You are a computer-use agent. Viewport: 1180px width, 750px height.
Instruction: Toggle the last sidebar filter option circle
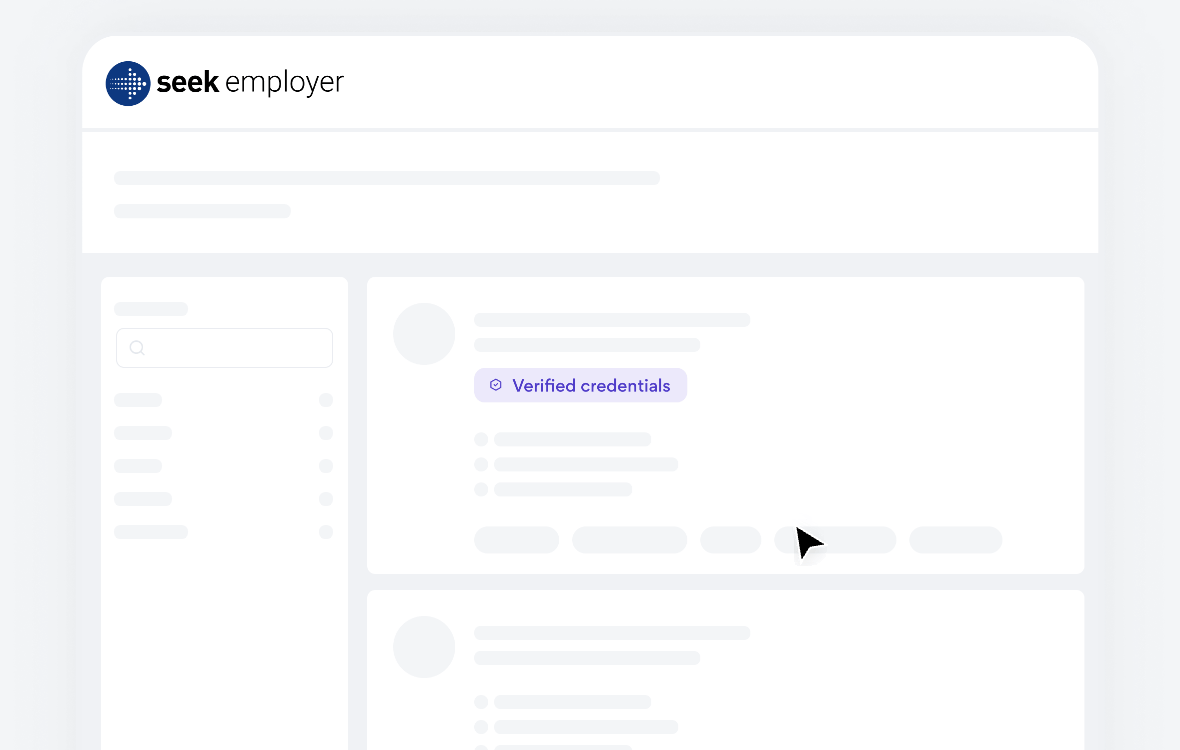[x=326, y=532]
